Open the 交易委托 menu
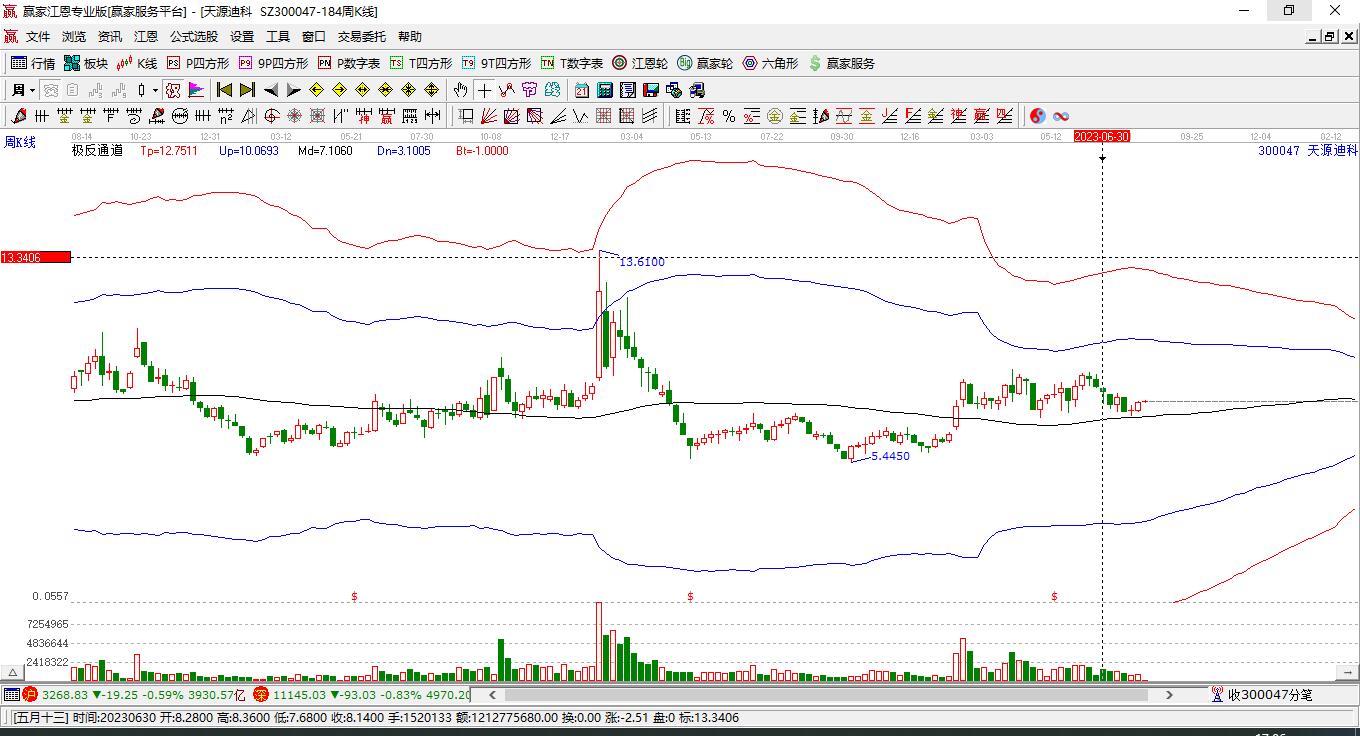 (362, 37)
